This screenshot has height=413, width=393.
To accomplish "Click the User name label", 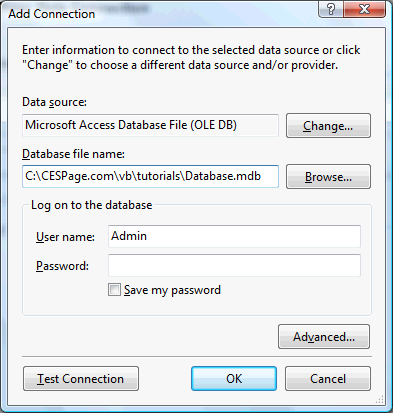I will click(x=65, y=237).
